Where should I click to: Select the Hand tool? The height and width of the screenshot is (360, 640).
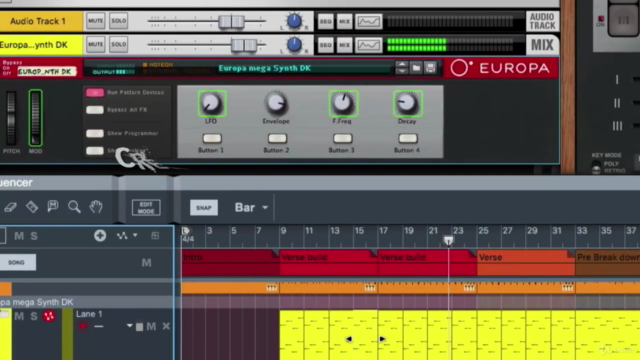pos(96,207)
